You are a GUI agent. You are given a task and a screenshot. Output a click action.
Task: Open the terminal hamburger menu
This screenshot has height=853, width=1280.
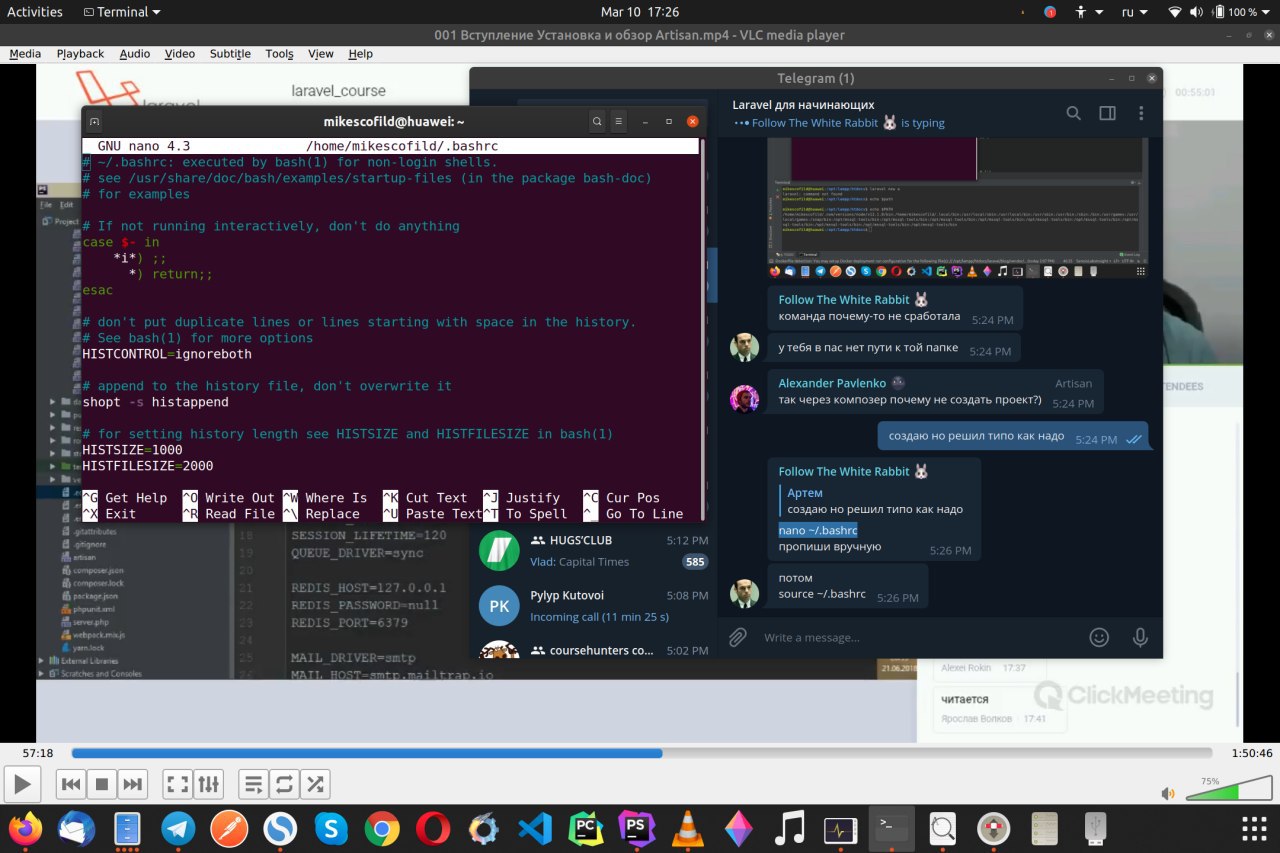pos(619,121)
